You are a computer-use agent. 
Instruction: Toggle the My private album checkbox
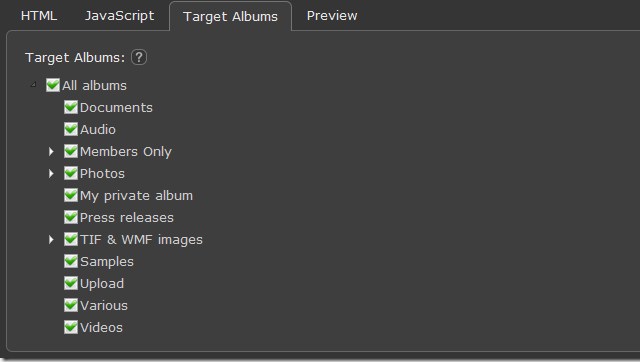click(x=71, y=195)
